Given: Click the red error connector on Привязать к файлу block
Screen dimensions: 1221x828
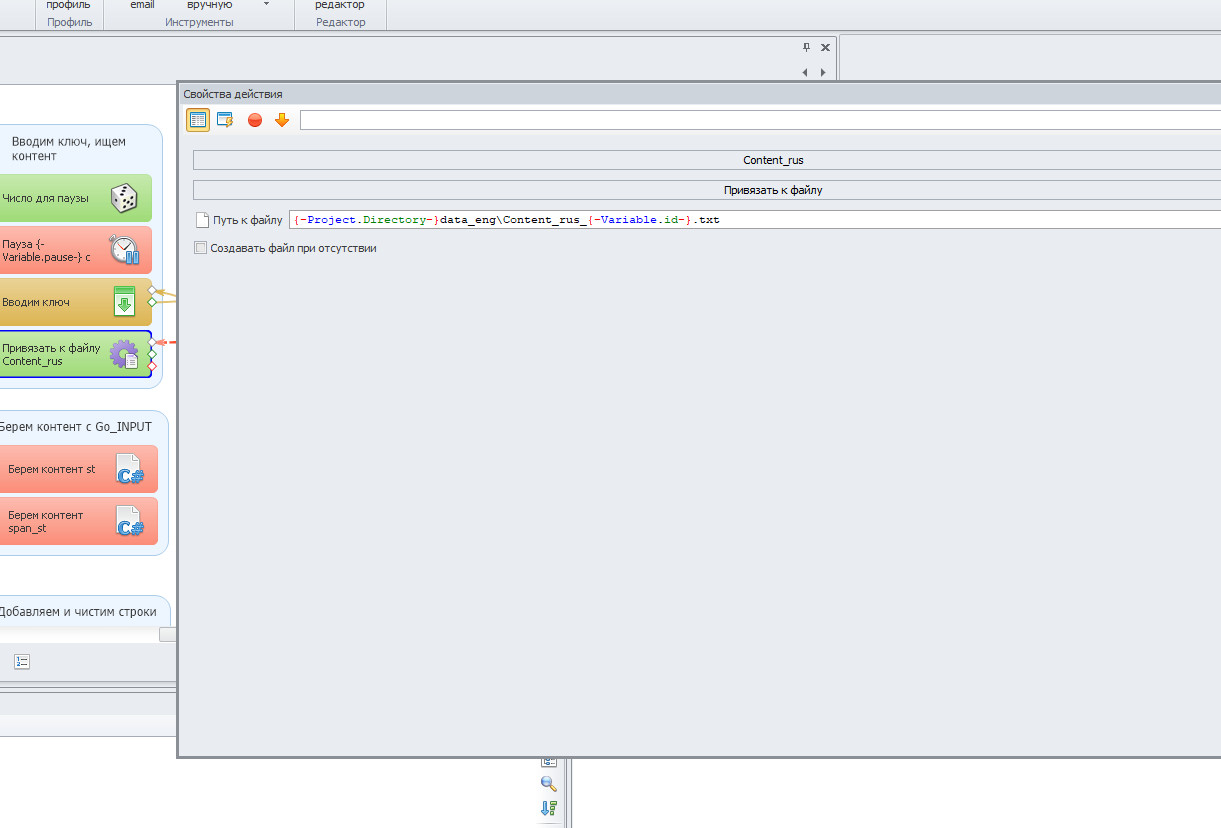Looking at the screenshot, I should [152, 367].
